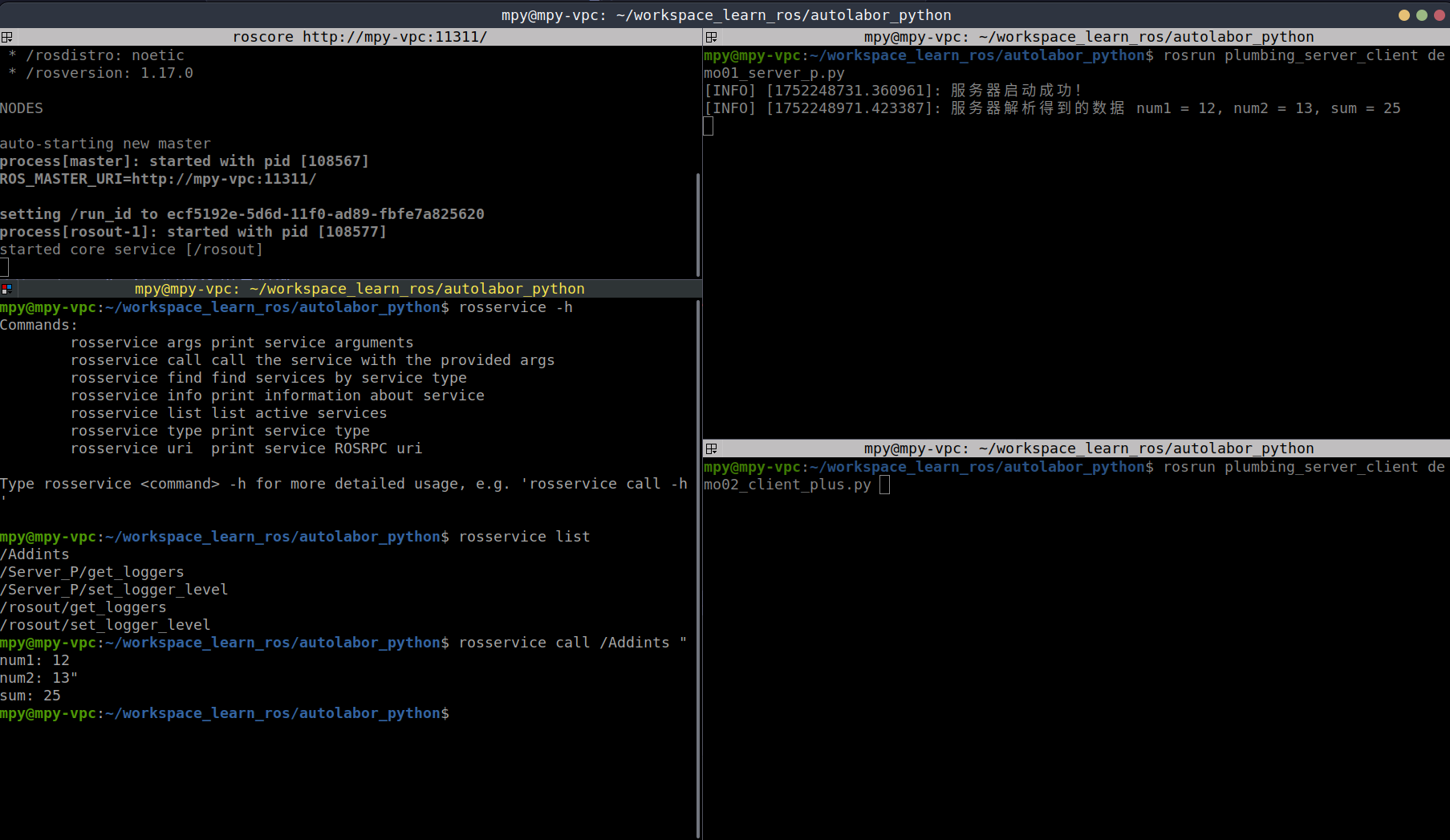
Task: Focus cursor after demo02_client_plus.py command
Action: [x=884, y=485]
